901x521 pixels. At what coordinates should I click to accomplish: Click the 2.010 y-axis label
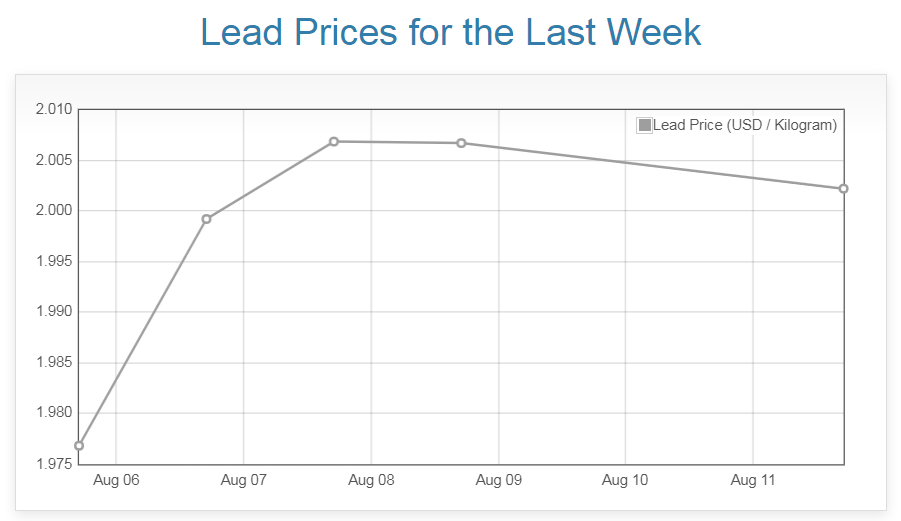click(54, 109)
